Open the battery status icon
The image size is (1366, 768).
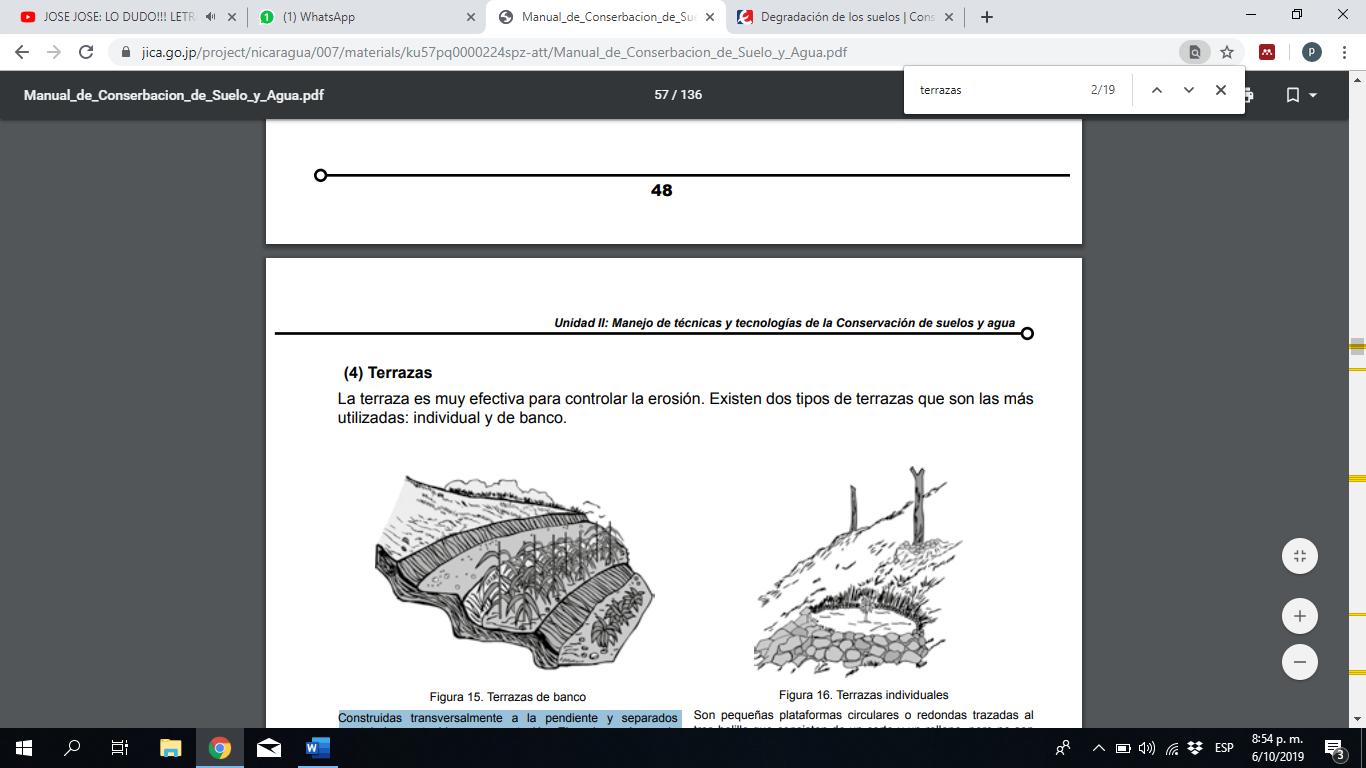tap(1123, 748)
